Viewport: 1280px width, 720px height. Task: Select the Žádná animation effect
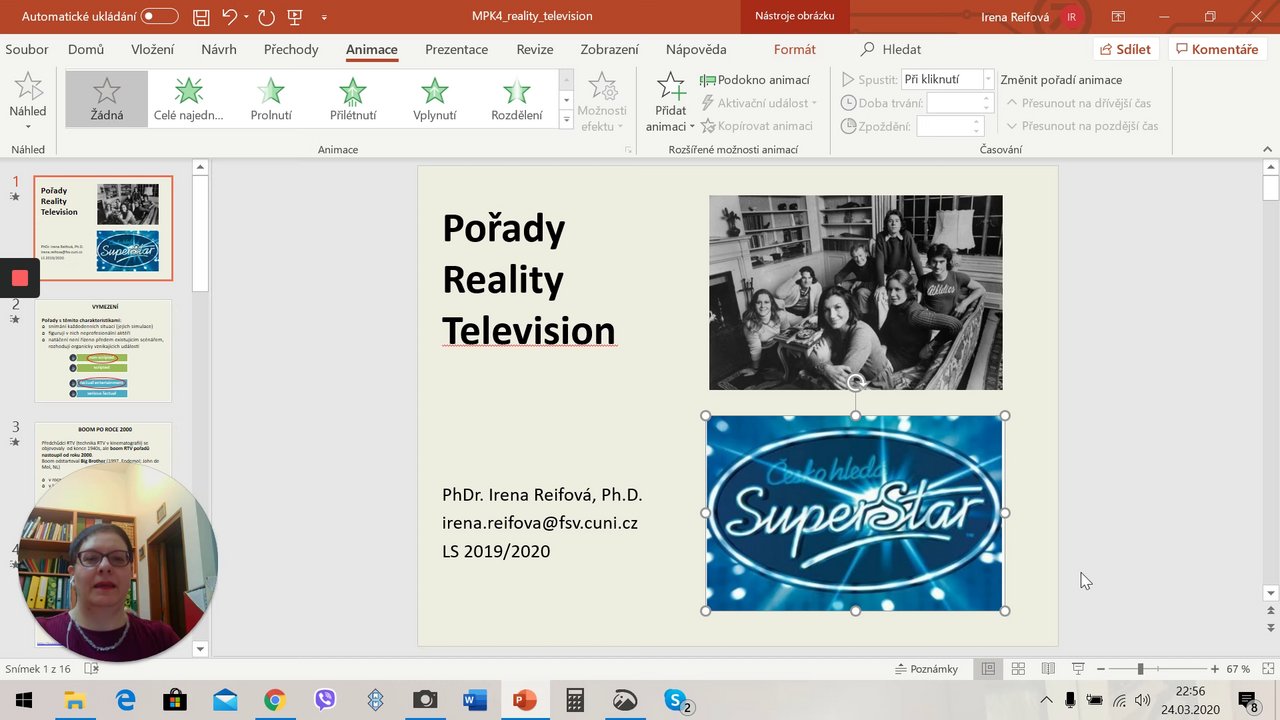107,99
